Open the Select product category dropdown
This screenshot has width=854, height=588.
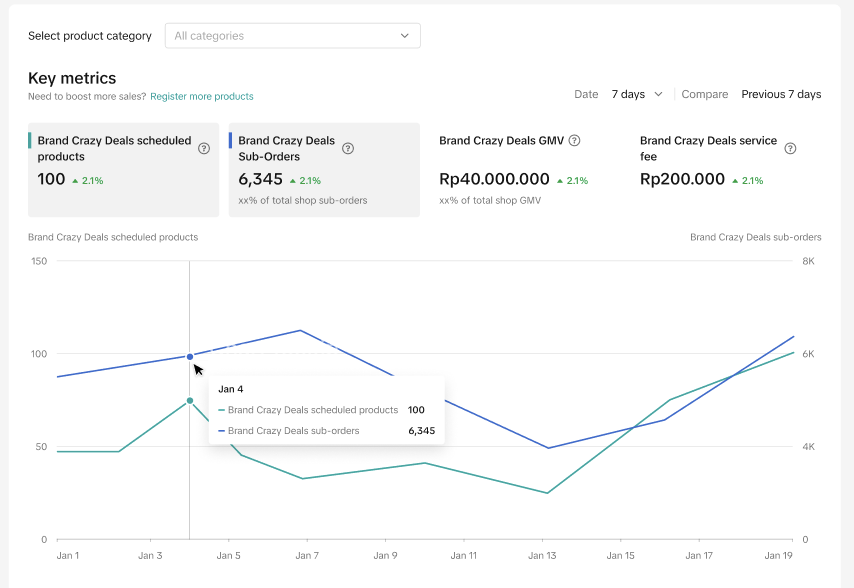[292, 36]
